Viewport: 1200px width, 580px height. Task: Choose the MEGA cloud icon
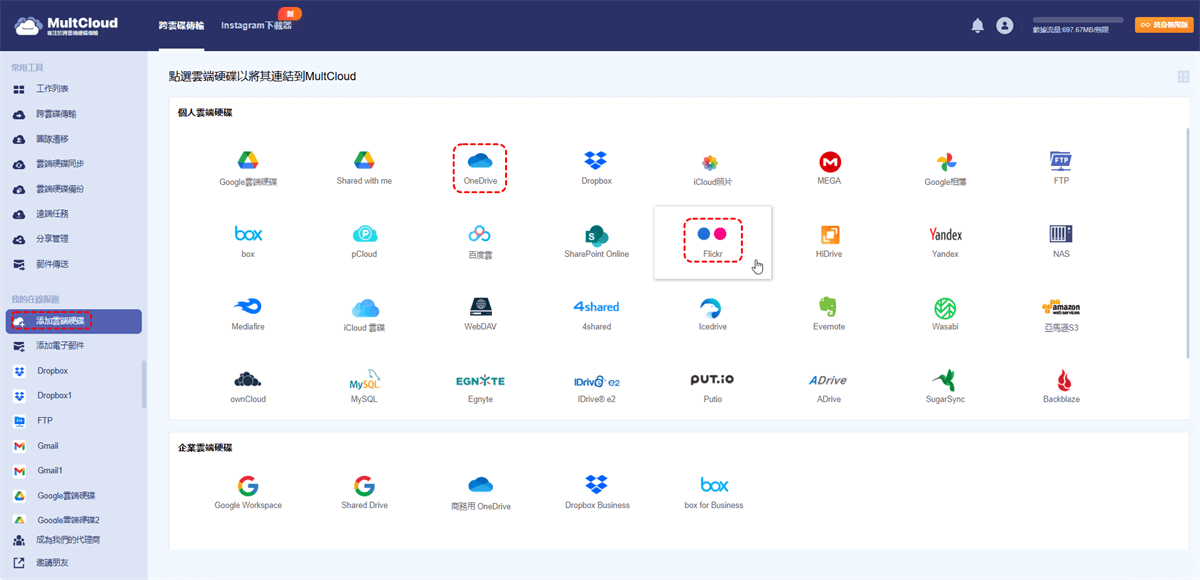(829, 161)
